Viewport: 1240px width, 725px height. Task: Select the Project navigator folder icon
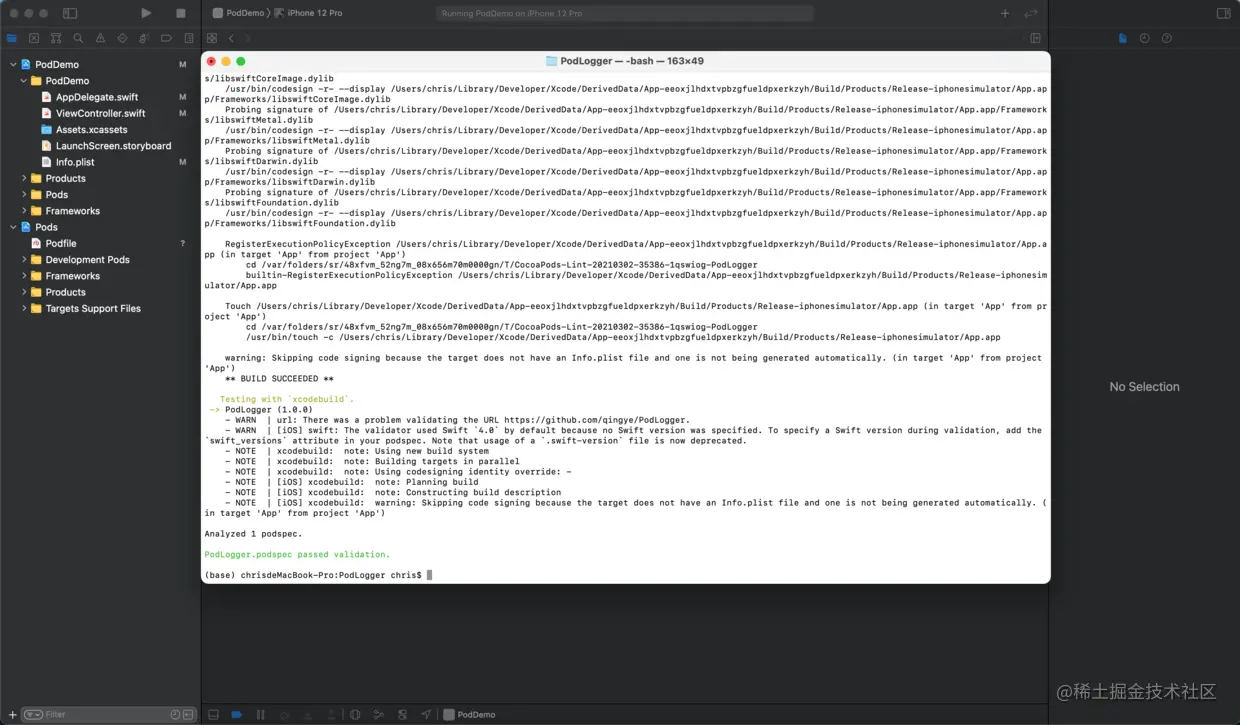click(x=12, y=38)
